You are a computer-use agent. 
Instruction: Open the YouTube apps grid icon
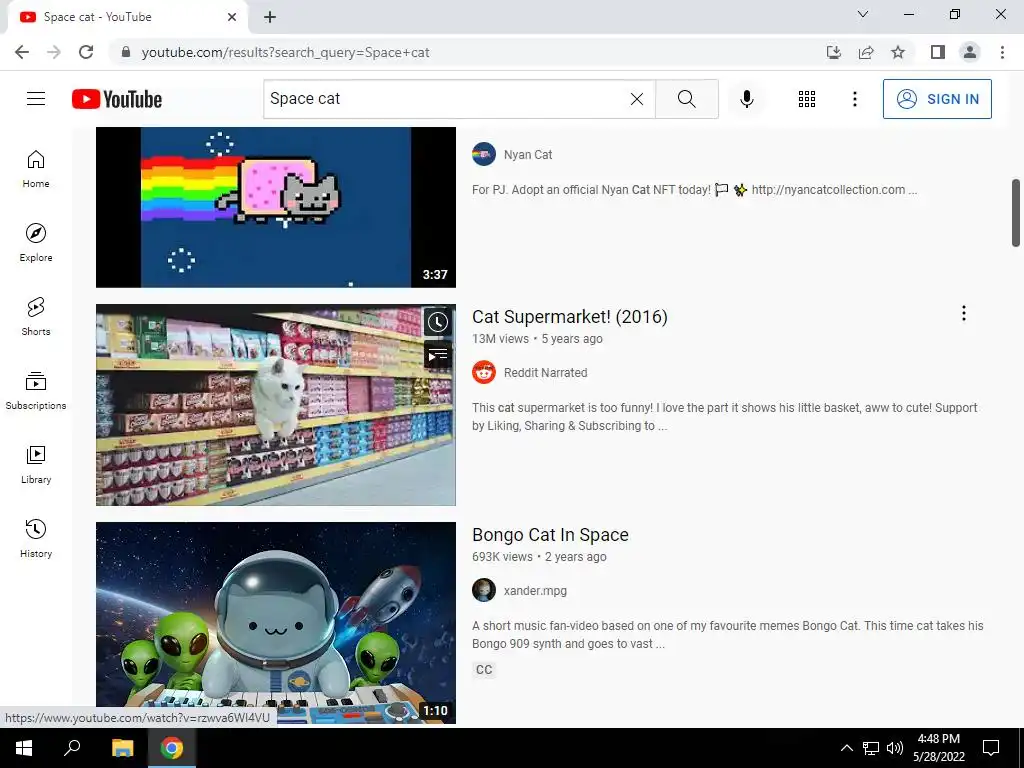807,99
